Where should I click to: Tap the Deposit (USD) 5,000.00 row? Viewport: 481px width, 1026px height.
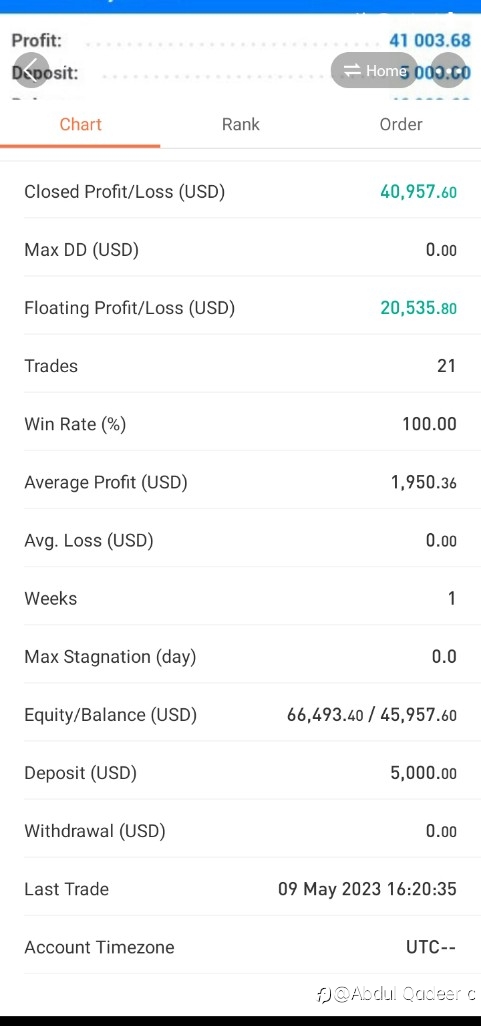(x=240, y=773)
